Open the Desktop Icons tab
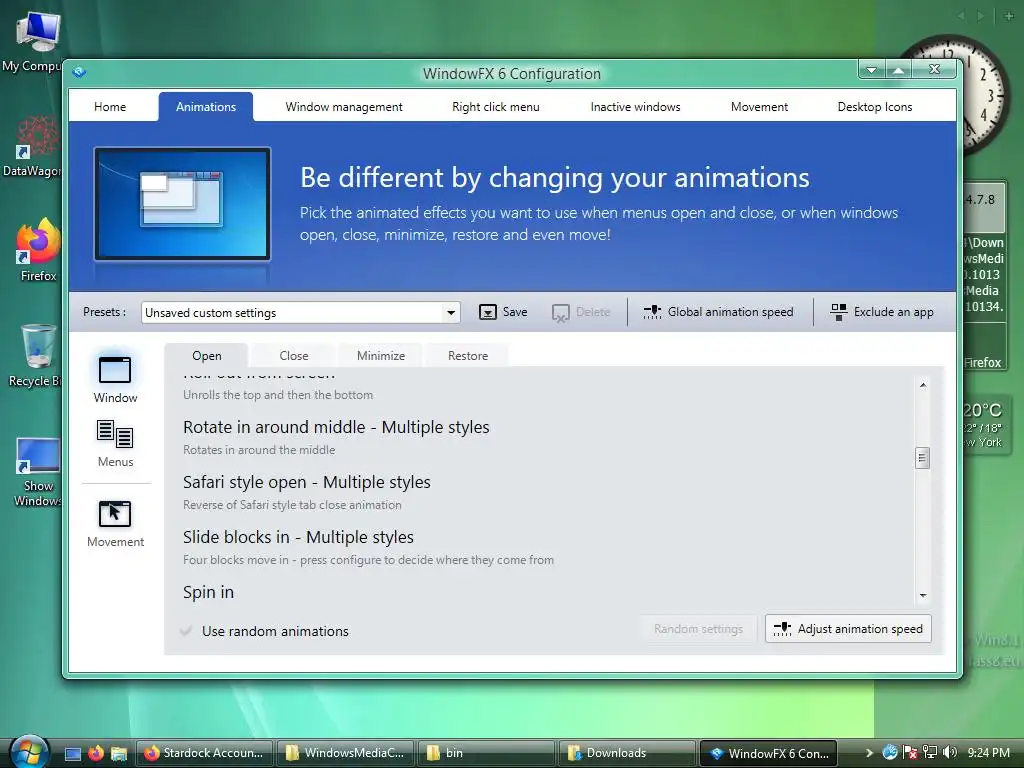1024x768 pixels. click(874, 106)
